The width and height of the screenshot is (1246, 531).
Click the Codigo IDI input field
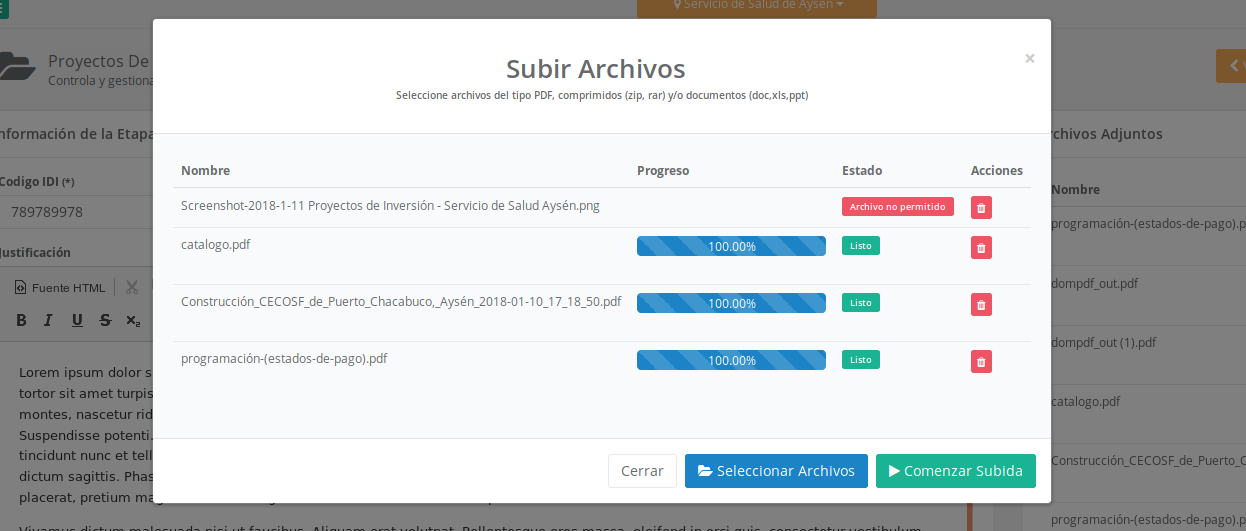coord(75,212)
